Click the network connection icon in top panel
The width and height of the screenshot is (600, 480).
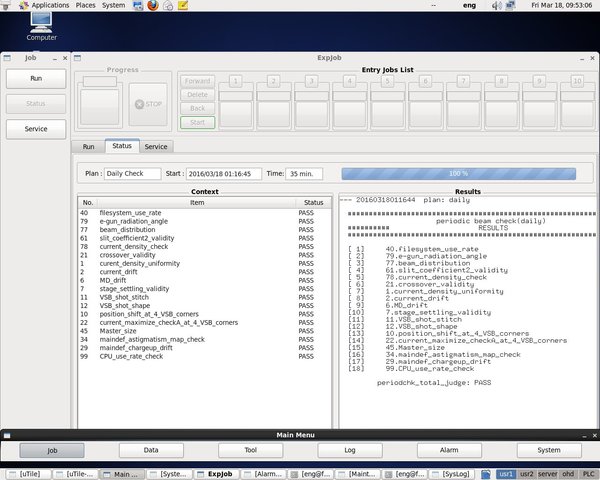point(510,5)
